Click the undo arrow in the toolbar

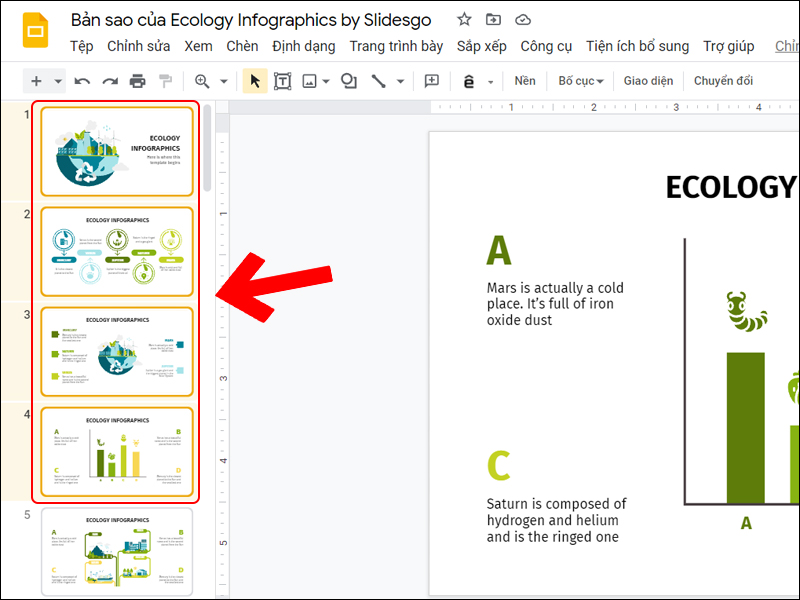click(x=83, y=81)
